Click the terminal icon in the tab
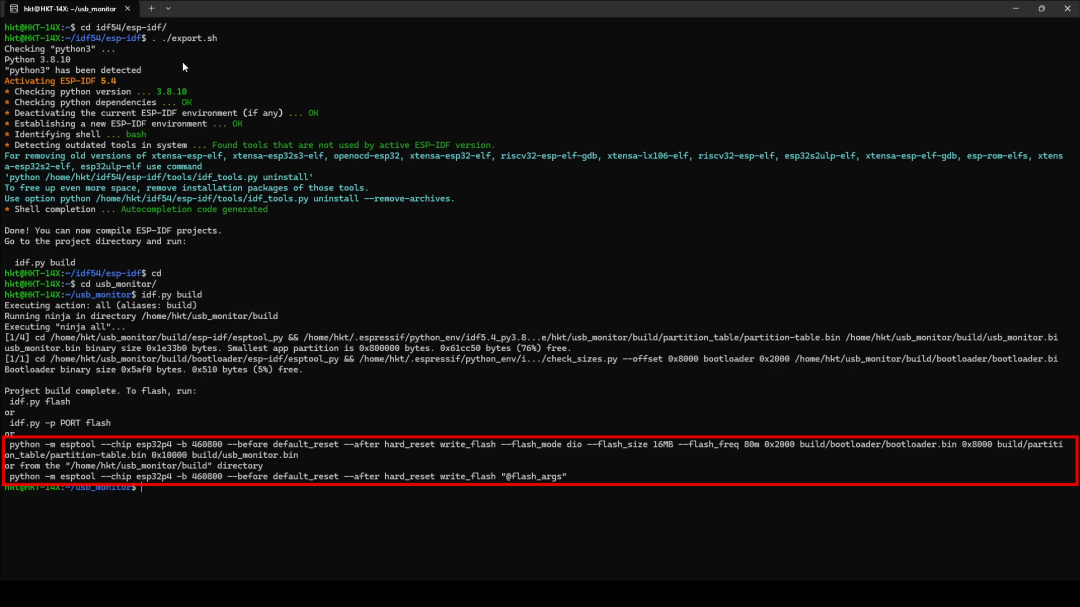This screenshot has width=1080, height=607. (x=14, y=8)
